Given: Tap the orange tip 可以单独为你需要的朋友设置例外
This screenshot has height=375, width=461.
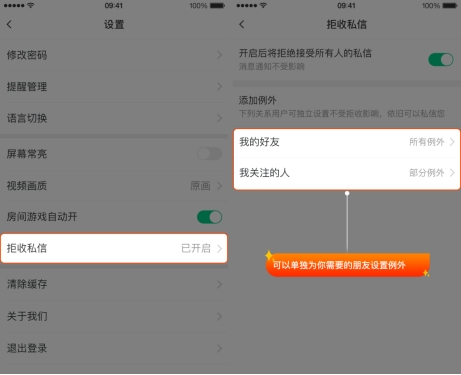Looking at the screenshot, I should pos(347,265).
